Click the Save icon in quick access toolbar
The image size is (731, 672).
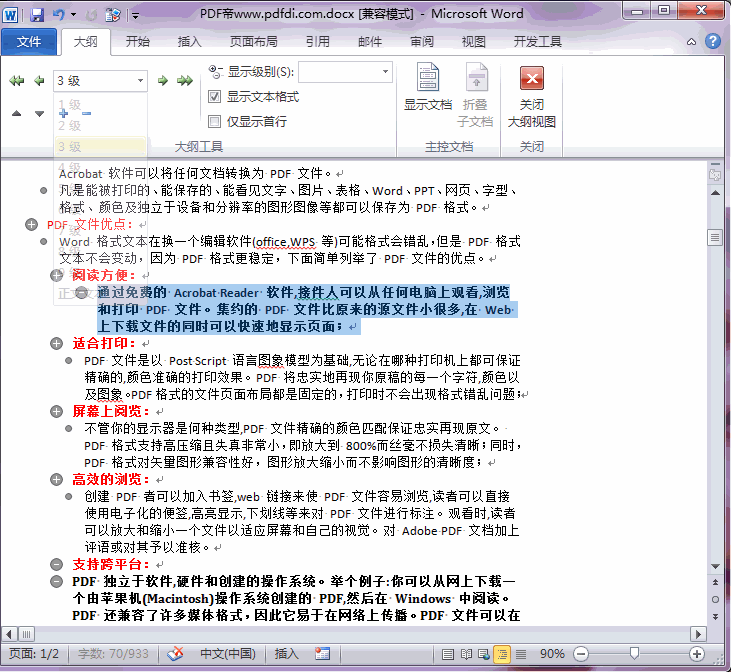point(37,15)
